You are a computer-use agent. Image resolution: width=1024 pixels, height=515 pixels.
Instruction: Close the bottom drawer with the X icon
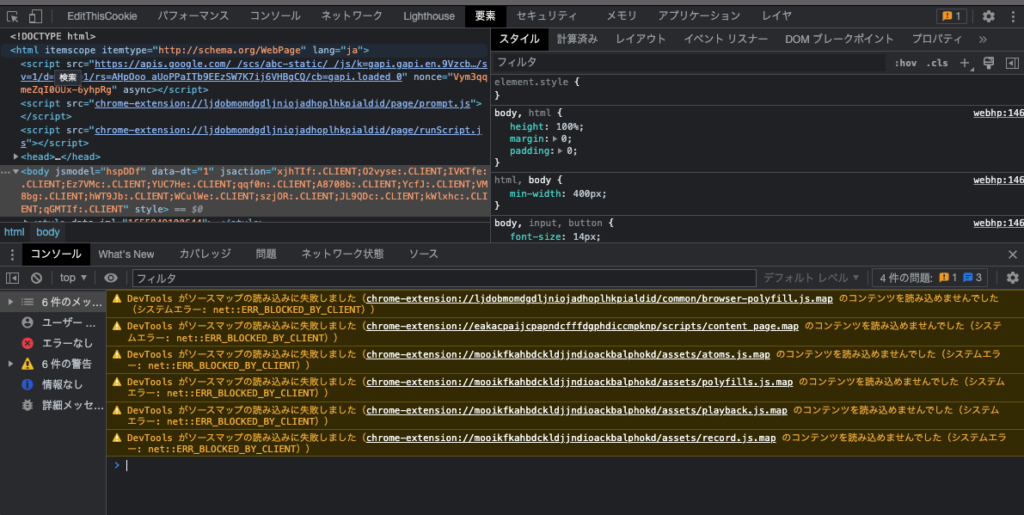click(1012, 255)
